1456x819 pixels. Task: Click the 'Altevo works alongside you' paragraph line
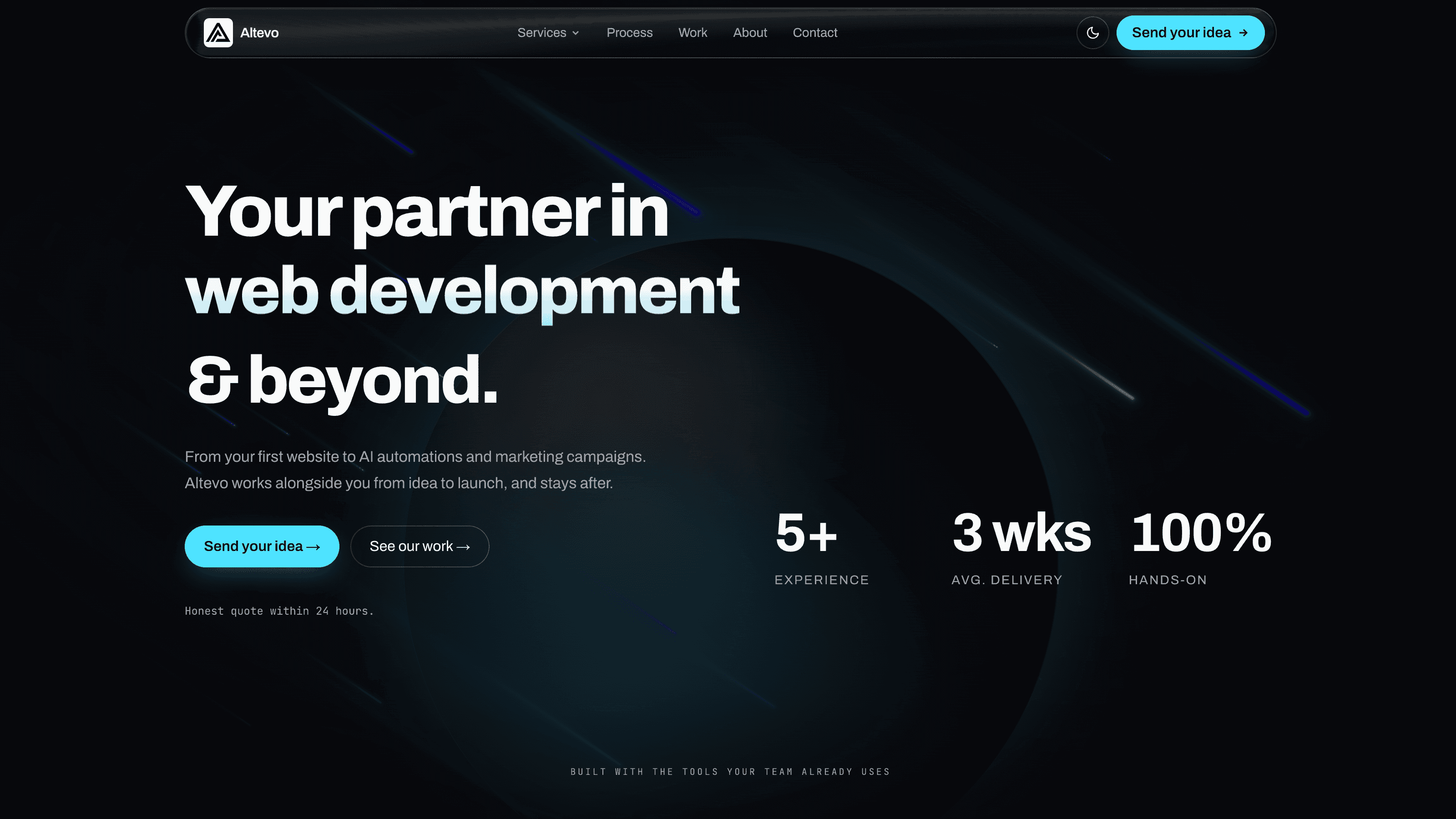tap(399, 483)
